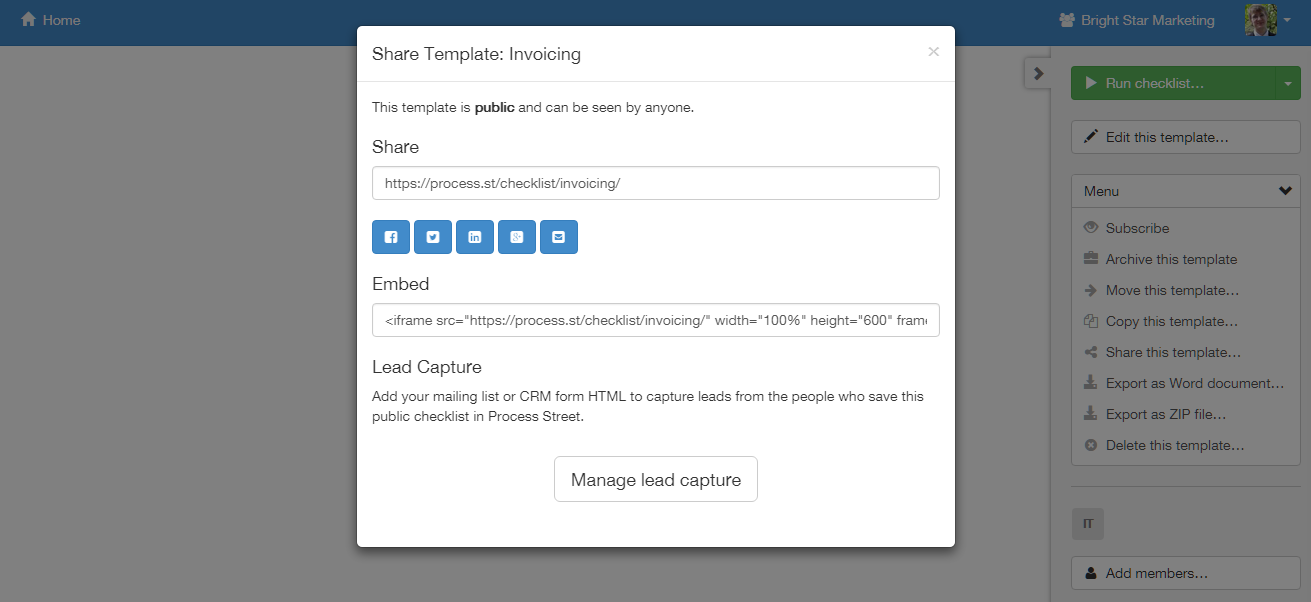1311x602 pixels.
Task: Close the Share Template dialog
Action: (933, 52)
